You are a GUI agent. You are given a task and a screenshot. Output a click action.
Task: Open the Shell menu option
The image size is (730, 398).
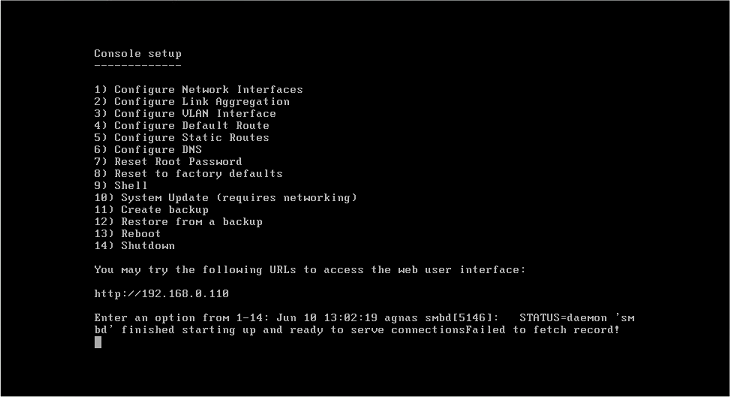click(121, 186)
